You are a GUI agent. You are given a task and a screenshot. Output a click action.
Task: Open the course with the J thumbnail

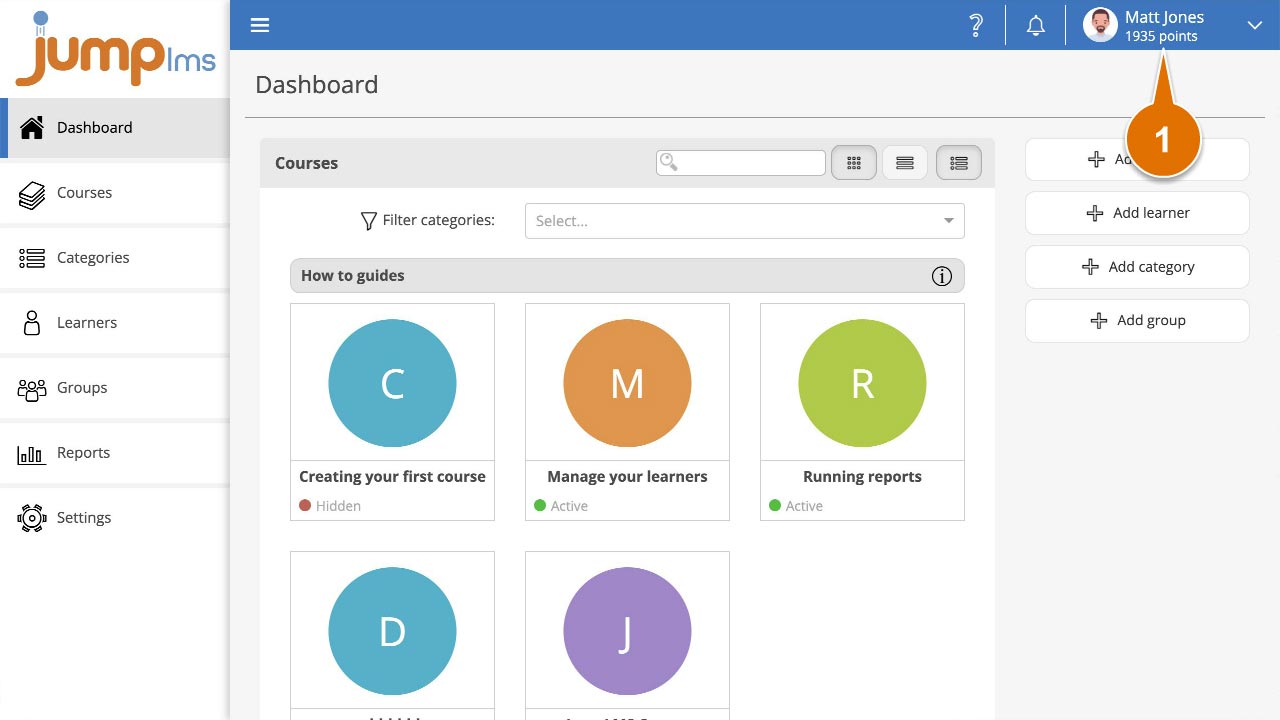click(627, 631)
